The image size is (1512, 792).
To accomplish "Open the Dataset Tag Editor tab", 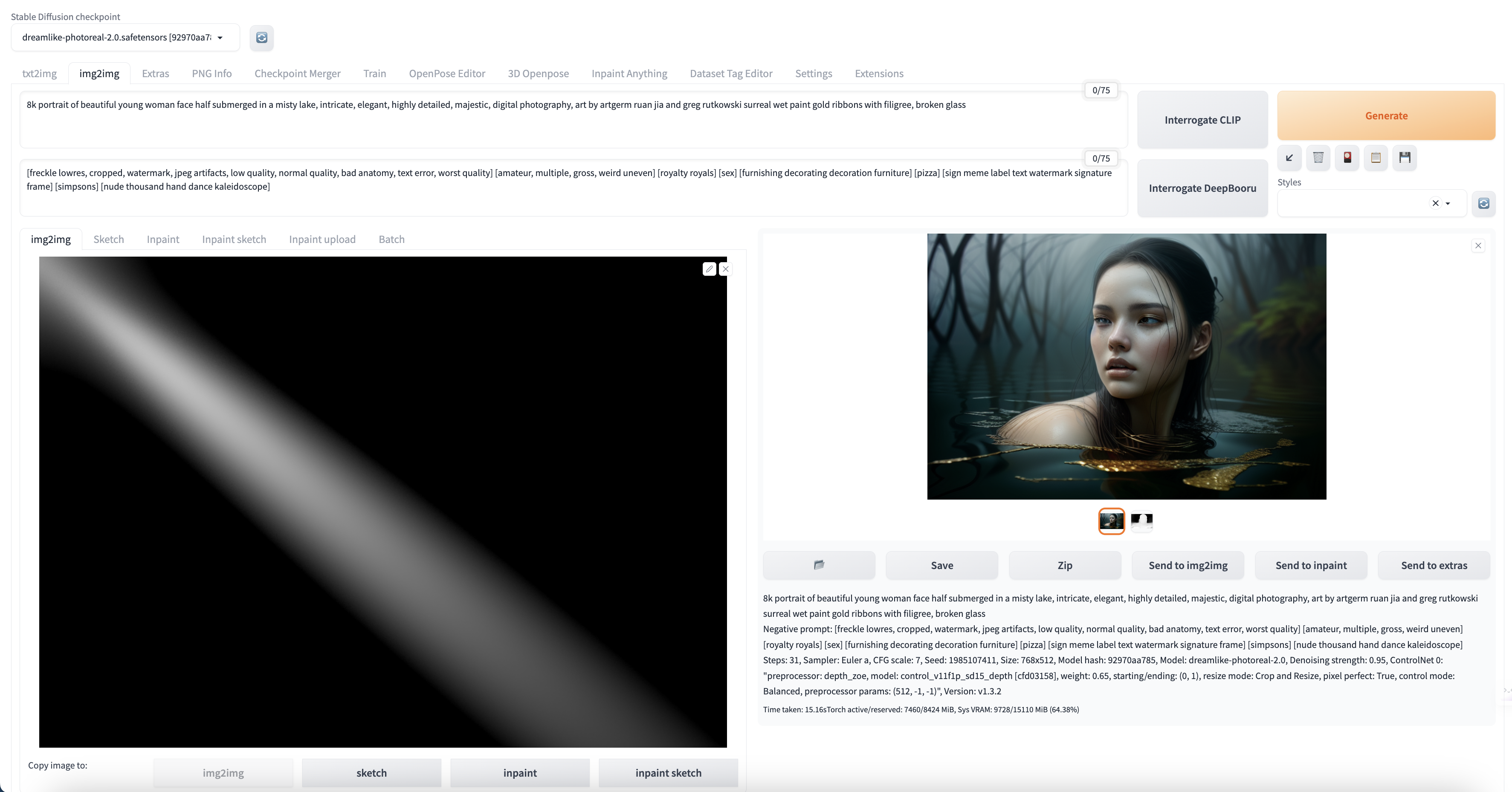I will coord(731,73).
